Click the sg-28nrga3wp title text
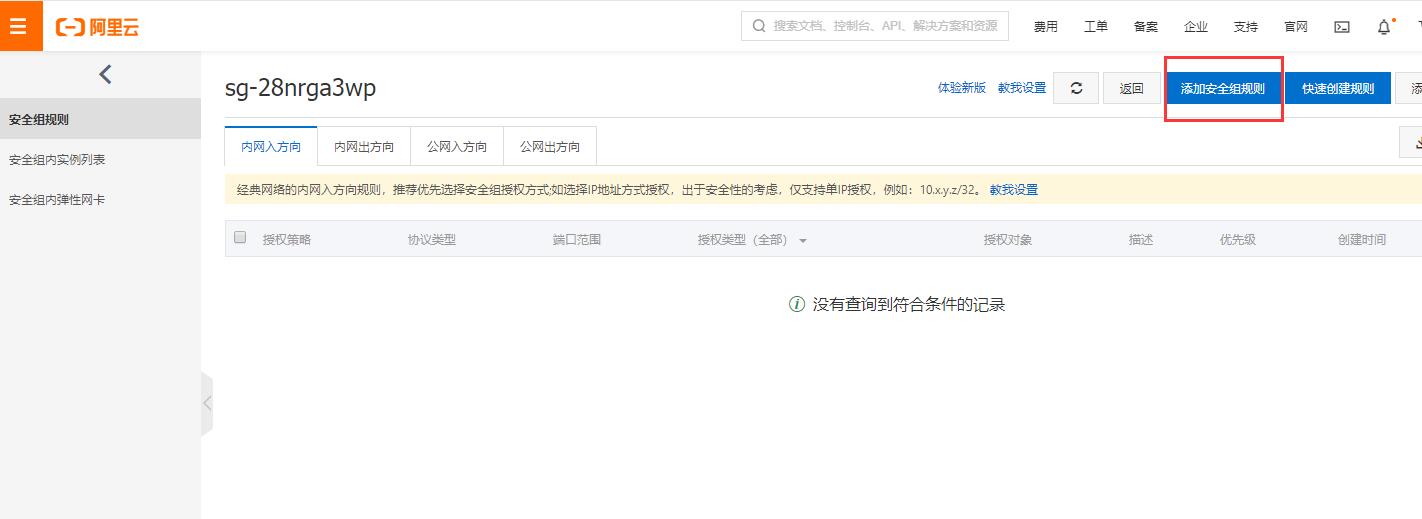This screenshot has width=1422, height=519. point(301,88)
